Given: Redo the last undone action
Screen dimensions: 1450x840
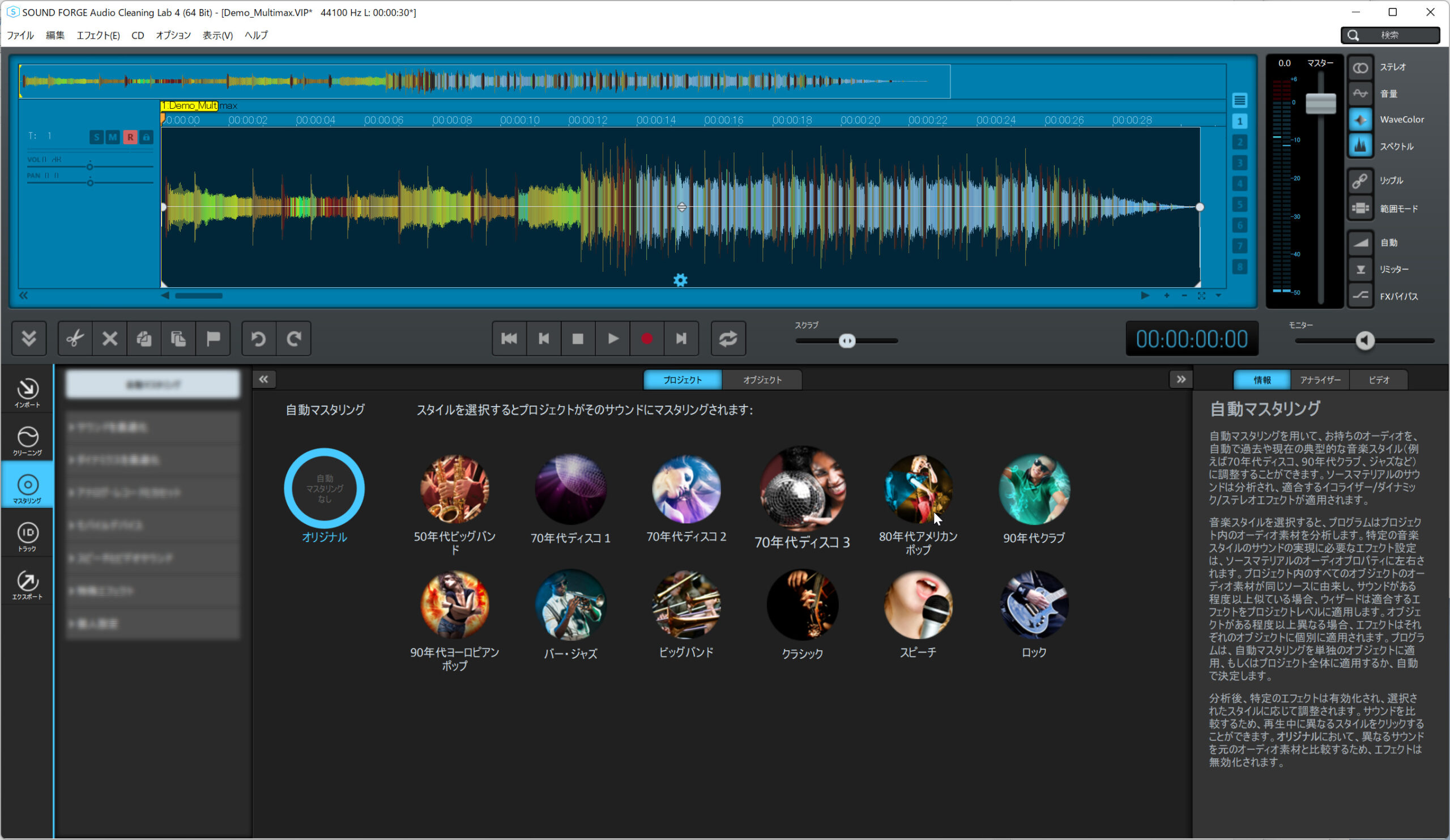Looking at the screenshot, I should (x=294, y=338).
